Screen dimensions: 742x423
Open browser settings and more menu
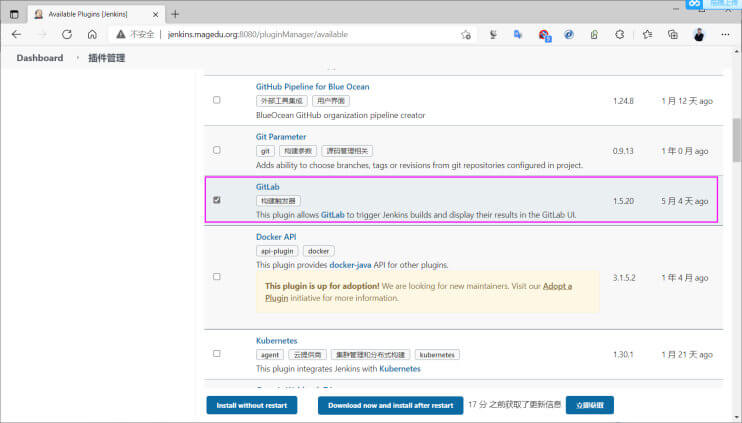pos(725,34)
